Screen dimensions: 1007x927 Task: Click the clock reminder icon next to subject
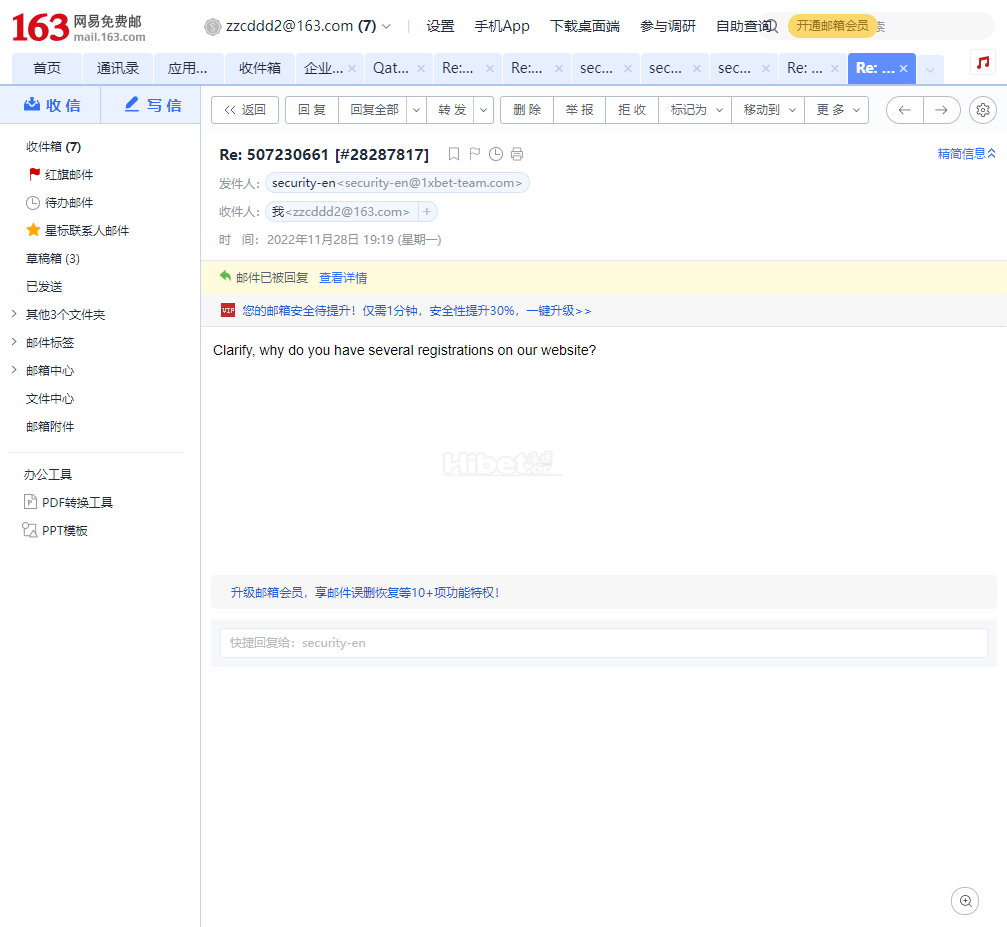coord(496,154)
